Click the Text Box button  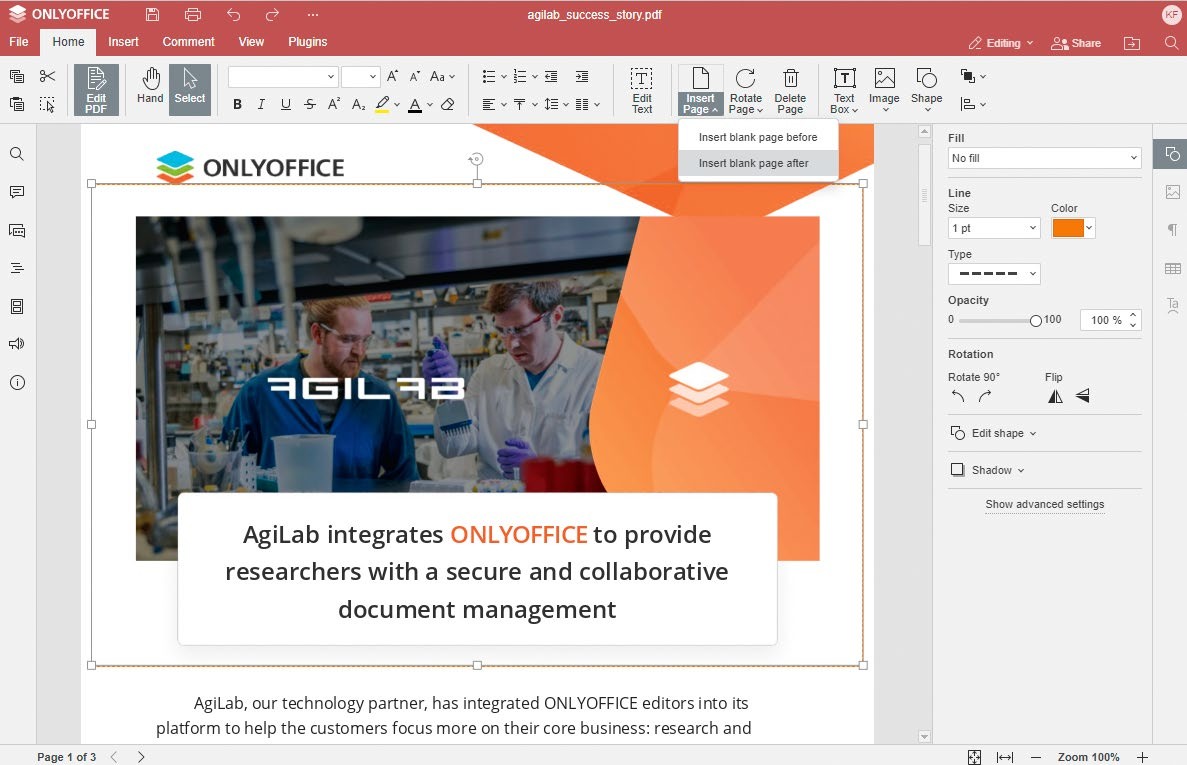pos(844,90)
